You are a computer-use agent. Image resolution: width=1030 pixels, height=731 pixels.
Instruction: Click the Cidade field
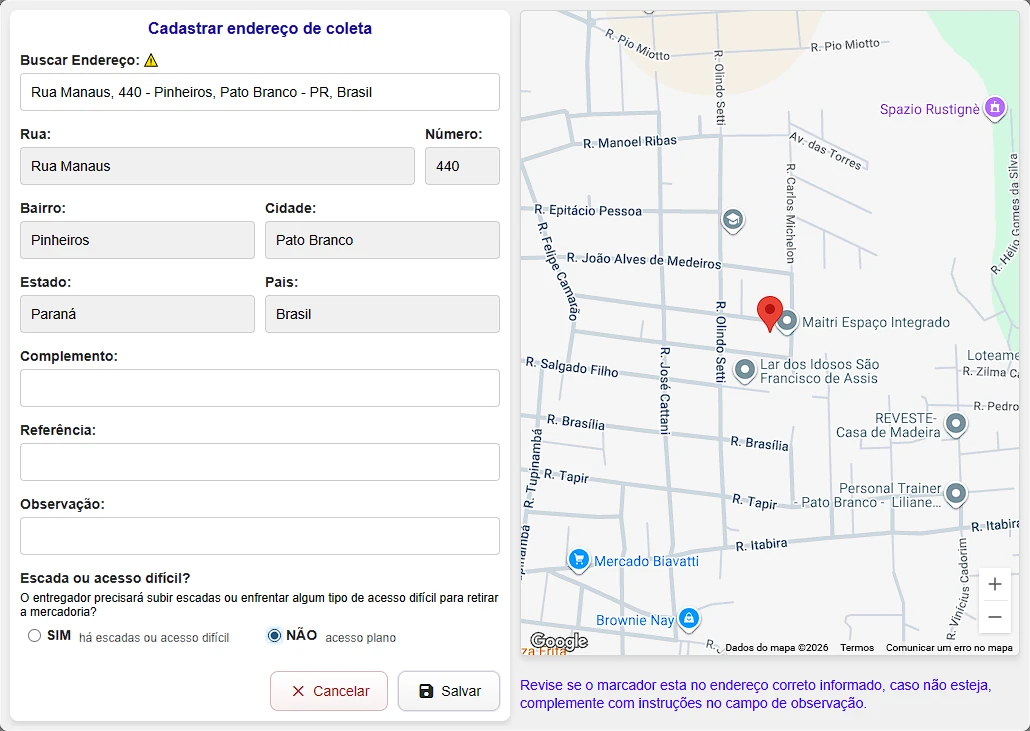[x=382, y=240]
